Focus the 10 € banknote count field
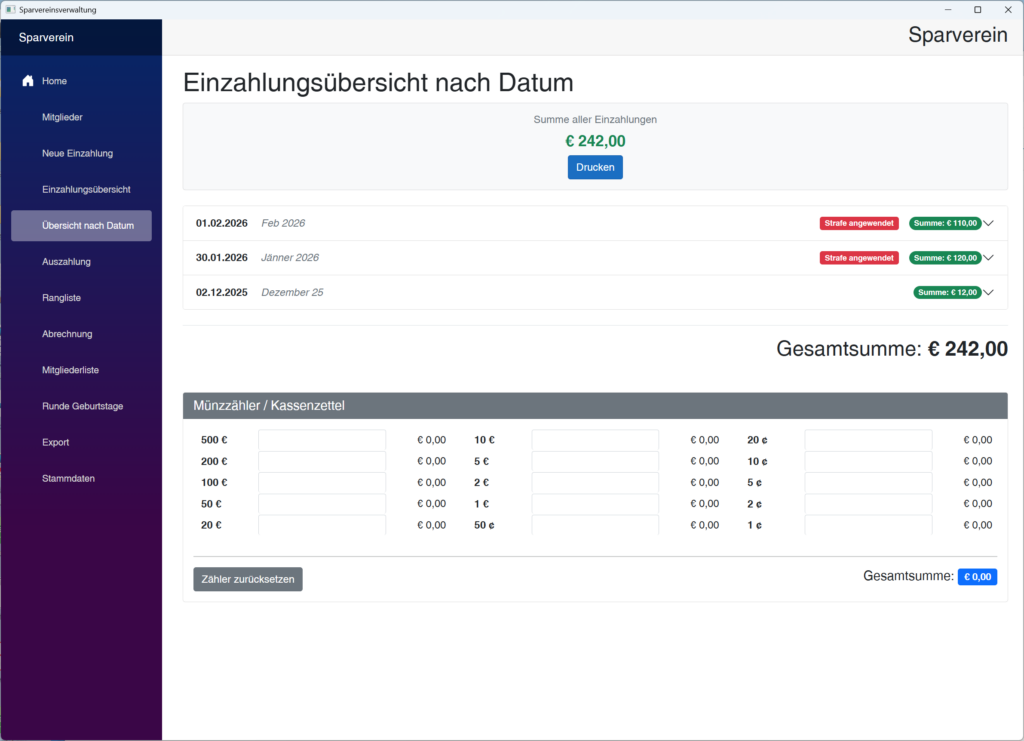The image size is (1024, 741). pyautogui.click(x=594, y=440)
